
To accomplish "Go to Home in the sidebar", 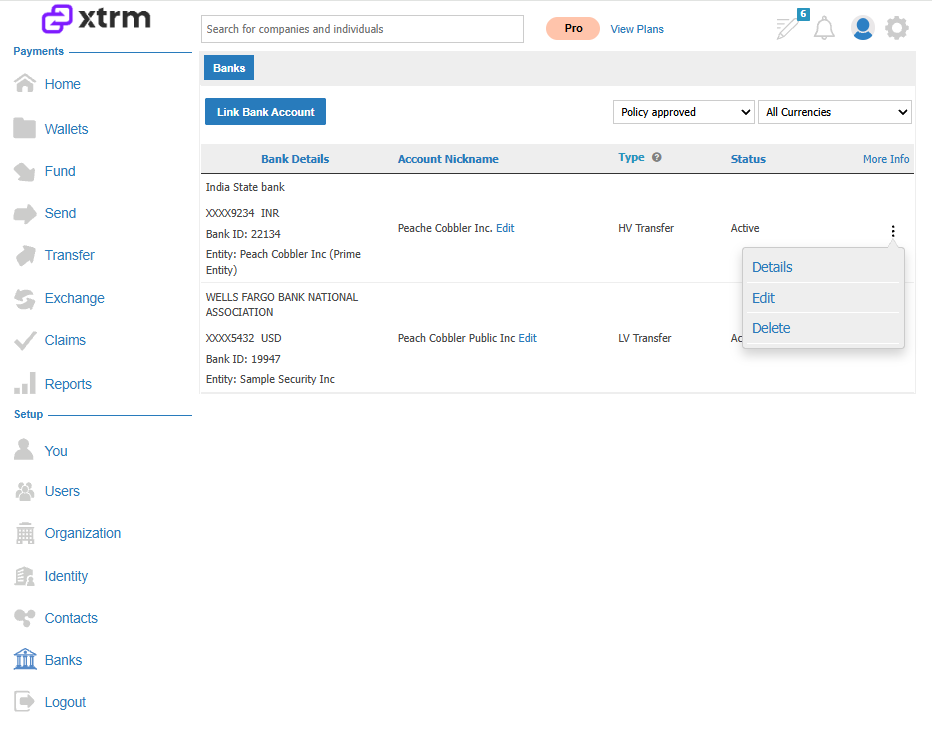I will click(x=62, y=84).
